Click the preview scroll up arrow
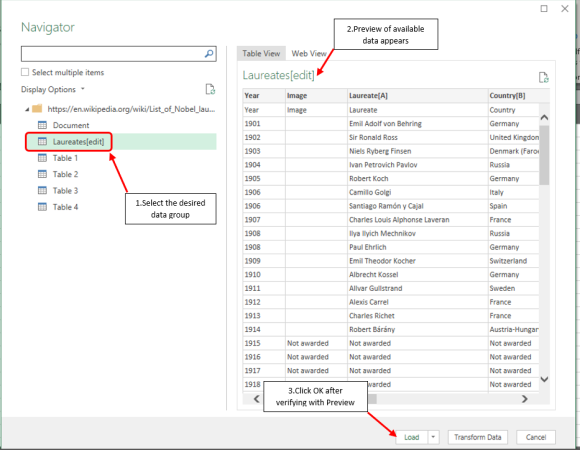 (x=544, y=118)
